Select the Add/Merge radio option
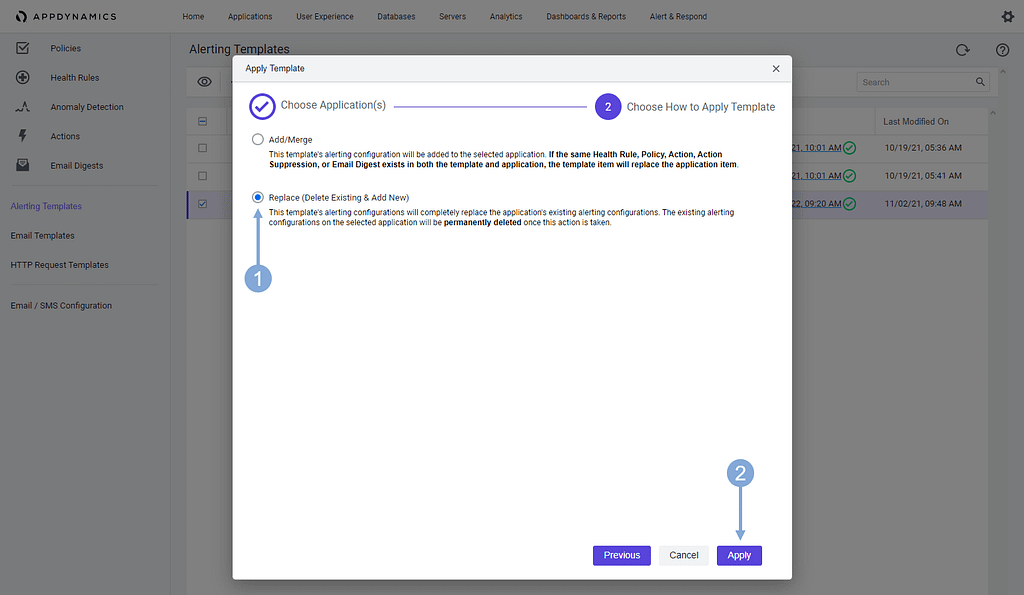Image resolution: width=1024 pixels, height=595 pixels. coord(258,139)
